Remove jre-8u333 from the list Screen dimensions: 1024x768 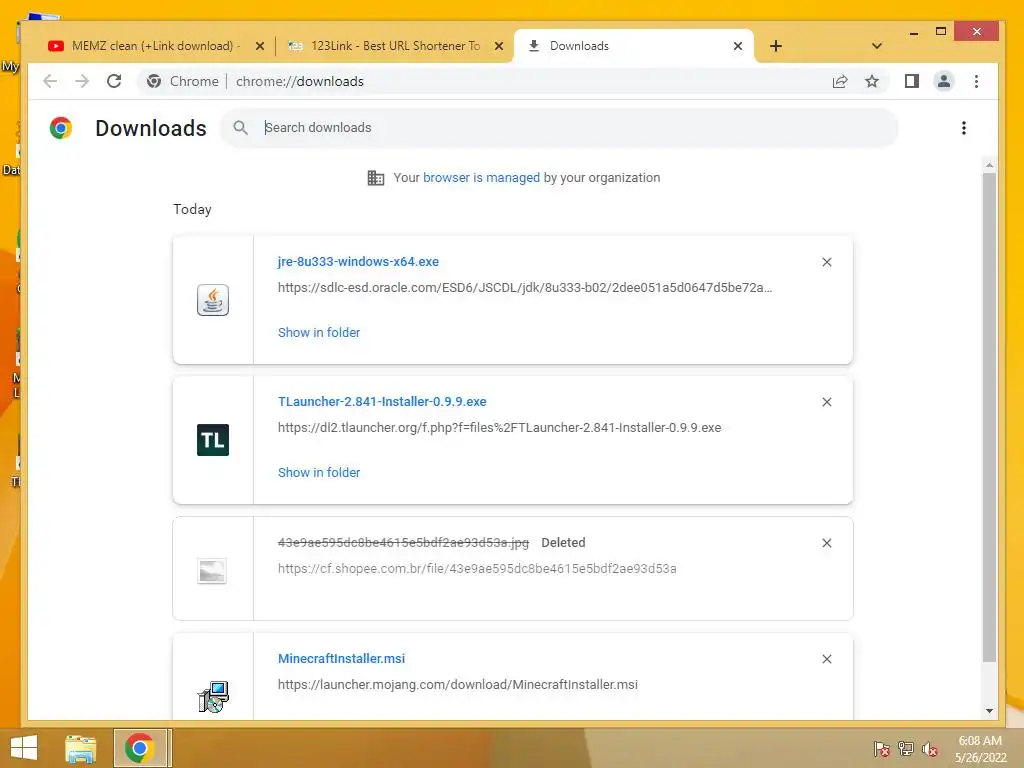point(827,262)
